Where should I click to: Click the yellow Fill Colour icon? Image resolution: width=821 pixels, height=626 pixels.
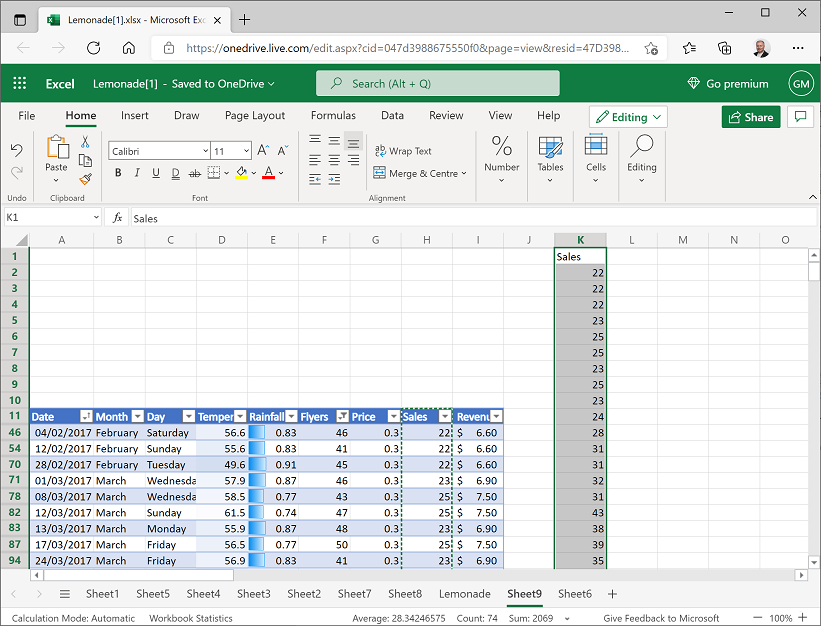[x=240, y=172]
